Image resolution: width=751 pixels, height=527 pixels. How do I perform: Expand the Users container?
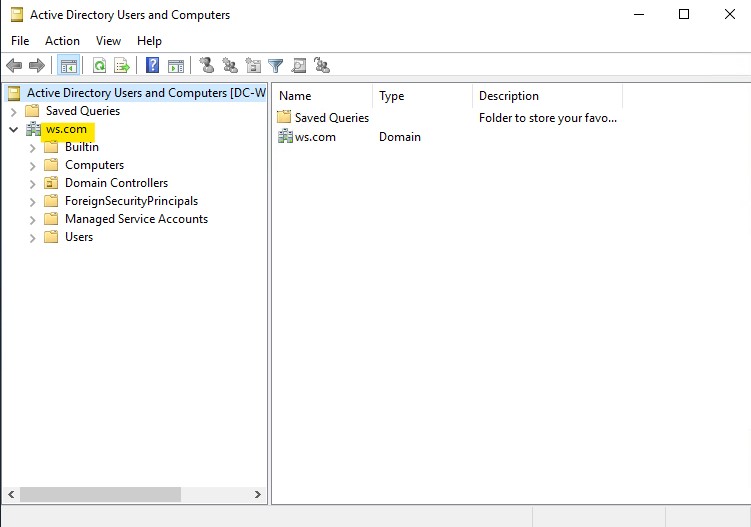(33, 238)
